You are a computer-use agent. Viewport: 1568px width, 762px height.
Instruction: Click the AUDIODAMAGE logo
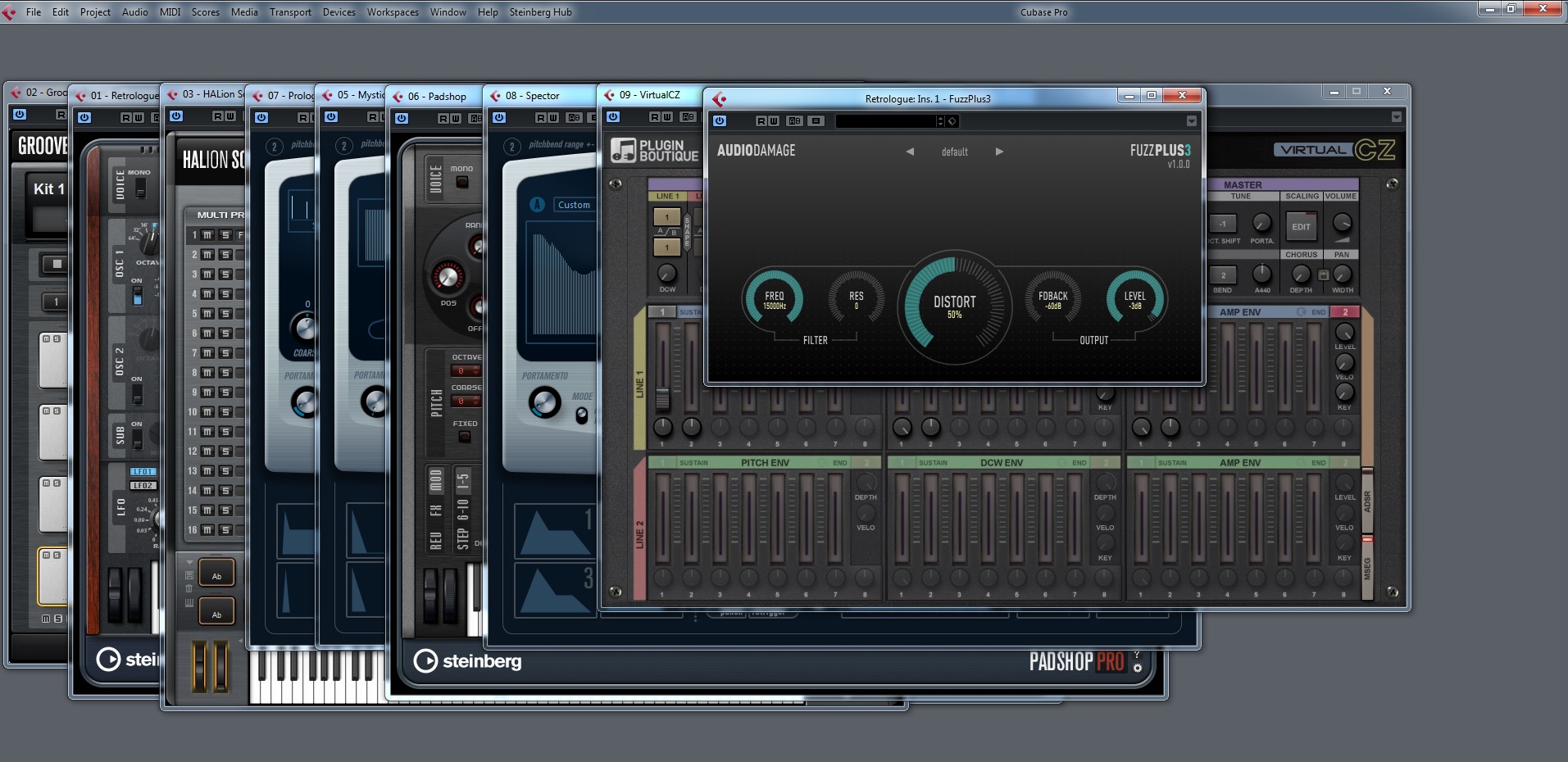pyautogui.click(x=756, y=150)
